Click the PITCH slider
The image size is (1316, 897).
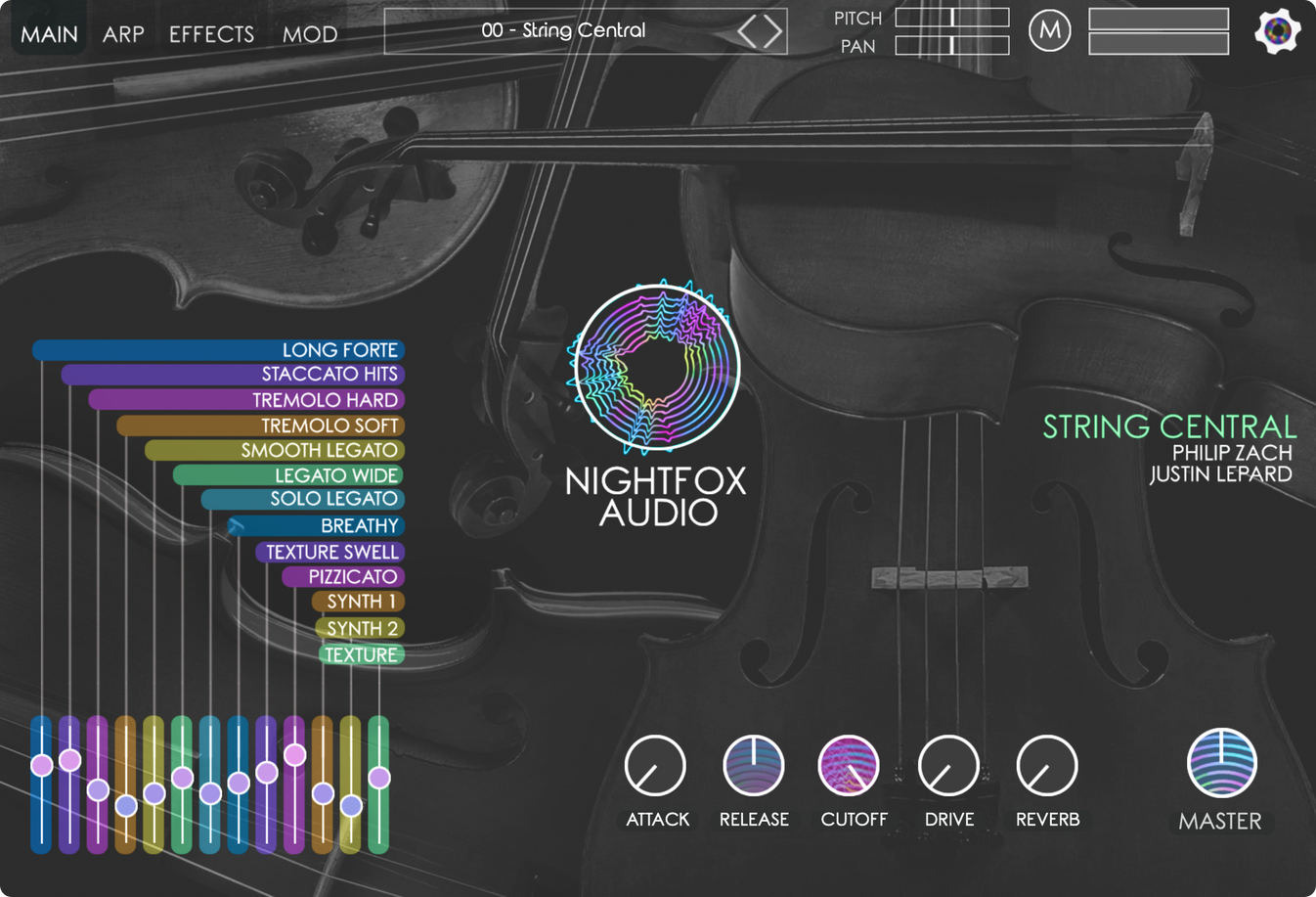pos(951,17)
